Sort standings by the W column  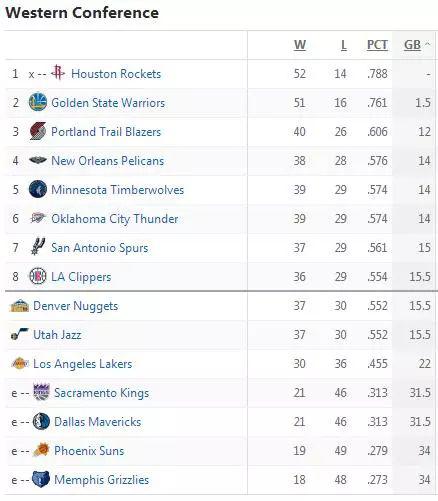click(300, 45)
